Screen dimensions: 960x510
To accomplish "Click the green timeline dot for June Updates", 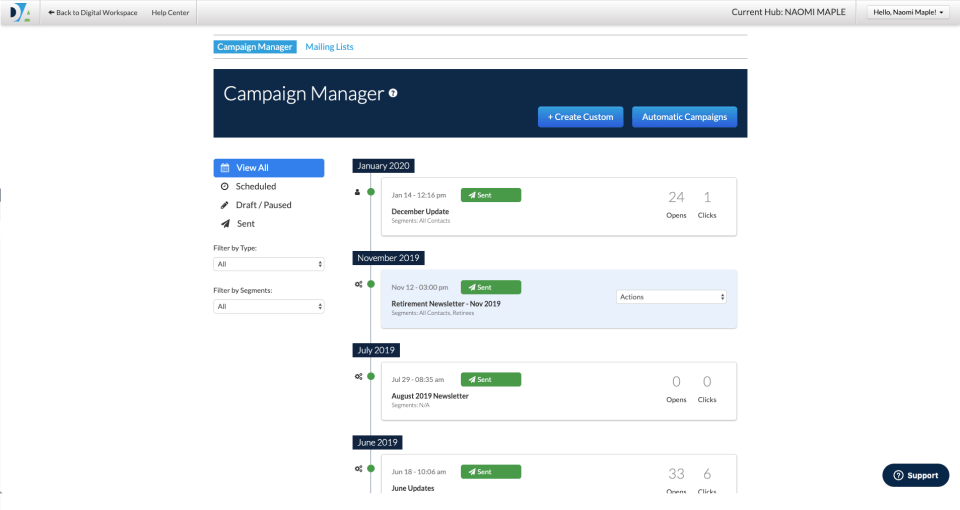I will point(371,469).
